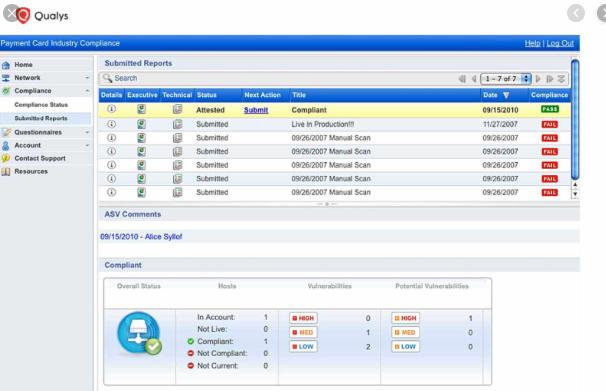The height and width of the screenshot is (391, 606).
Task: Go to last page of reports
Action: pyautogui.click(x=550, y=79)
